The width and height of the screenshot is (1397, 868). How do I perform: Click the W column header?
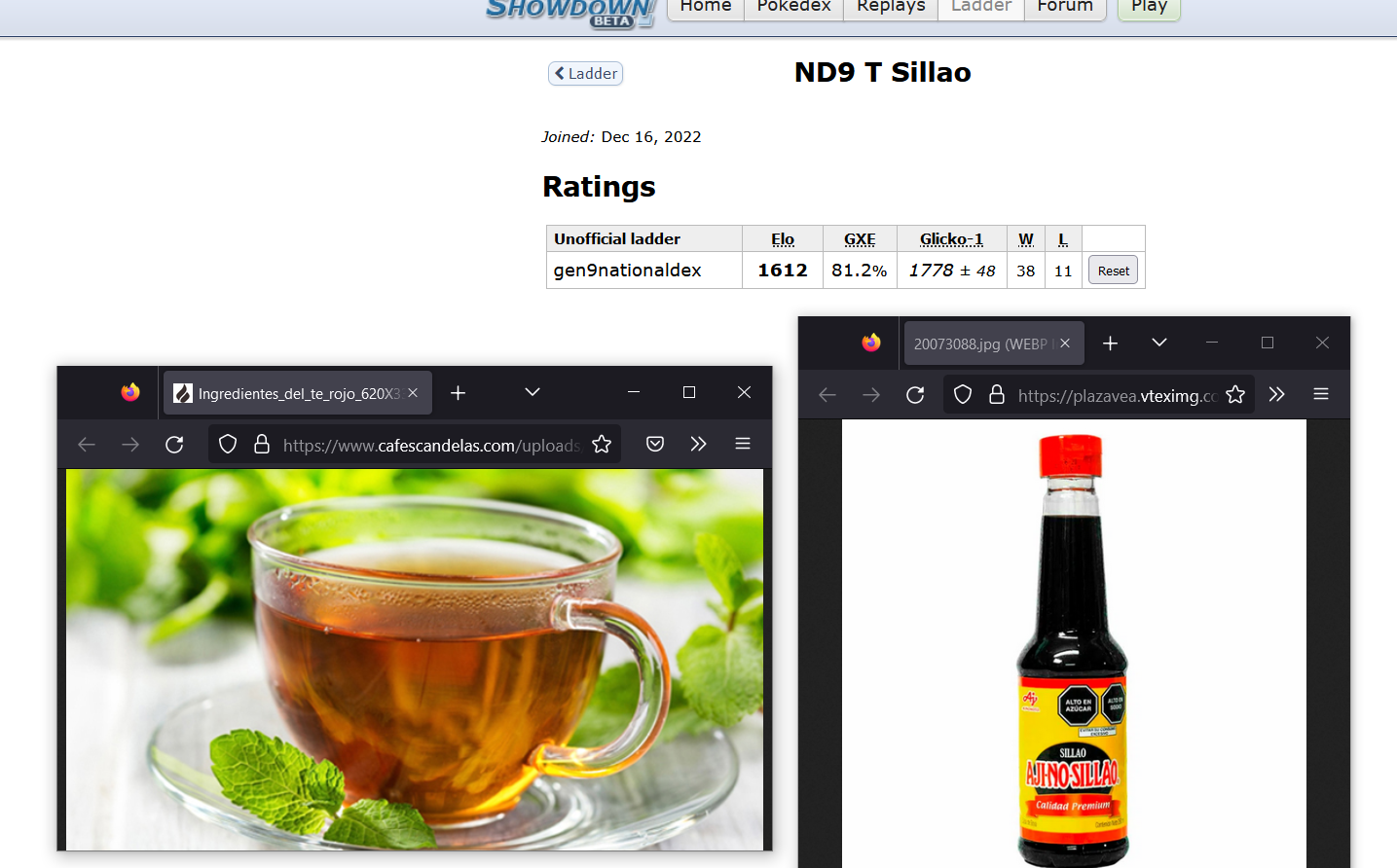click(x=1026, y=239)
